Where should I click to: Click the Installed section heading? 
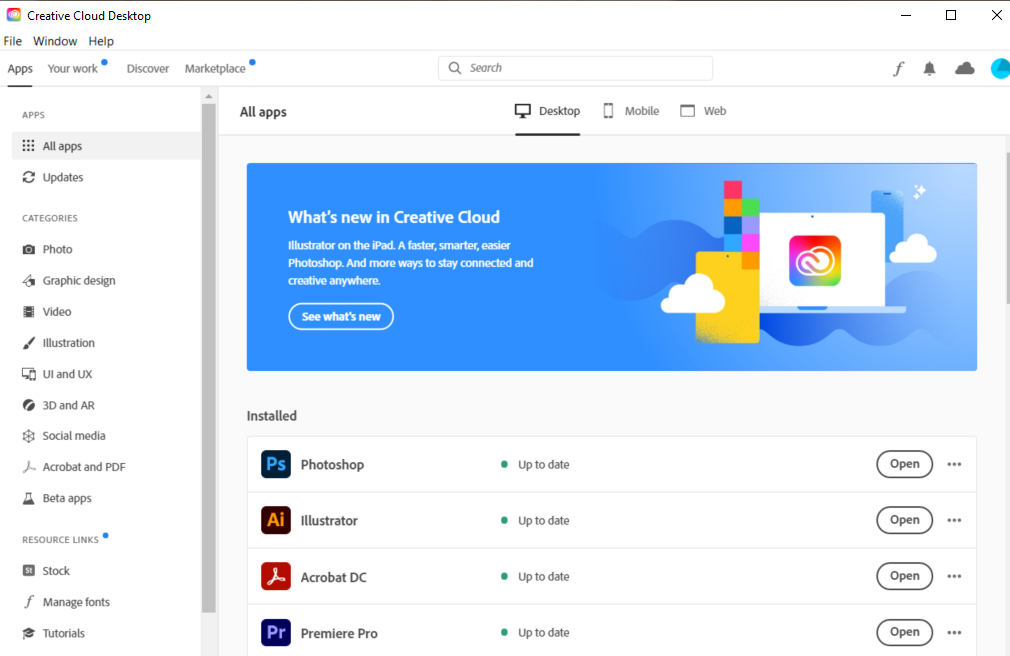tap(272, 416)
